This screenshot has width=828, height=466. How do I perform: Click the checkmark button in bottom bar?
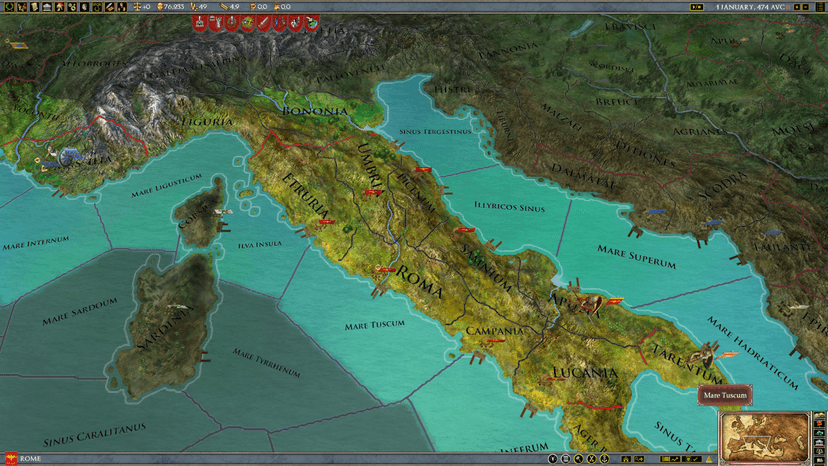(x=692, y=459)
